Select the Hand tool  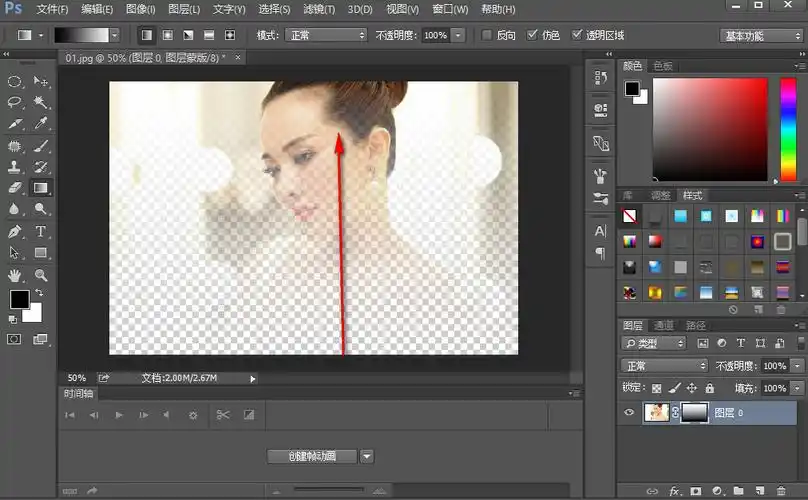point(15,275)
